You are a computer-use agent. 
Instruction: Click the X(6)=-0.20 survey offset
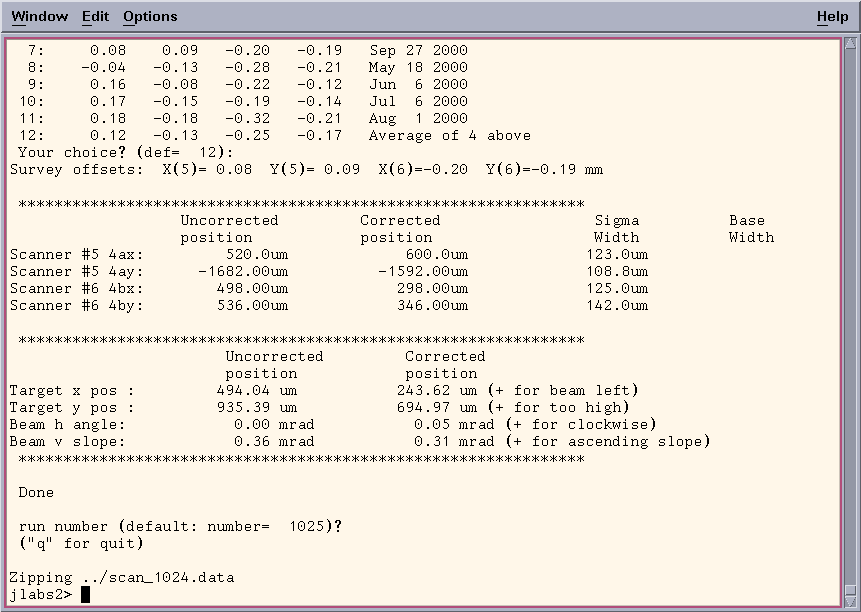tap(423, 170)
